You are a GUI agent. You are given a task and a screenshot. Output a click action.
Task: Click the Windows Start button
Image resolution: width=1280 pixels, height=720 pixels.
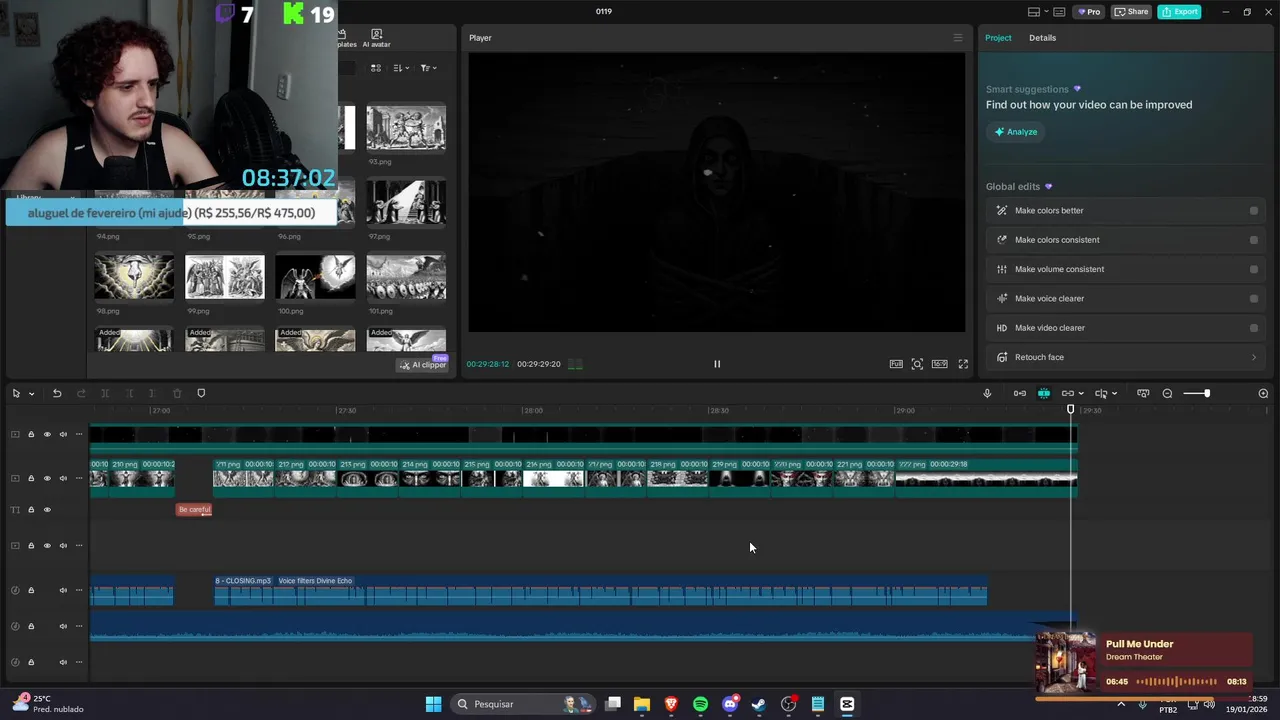[x=433, y=704]
